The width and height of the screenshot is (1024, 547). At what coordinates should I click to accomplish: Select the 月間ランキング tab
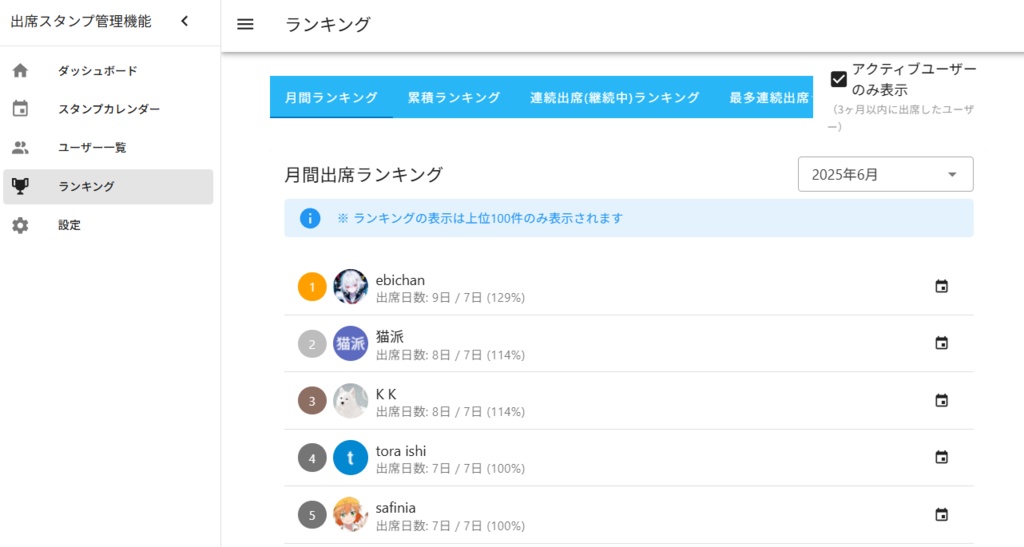click(x=331, y=97)
